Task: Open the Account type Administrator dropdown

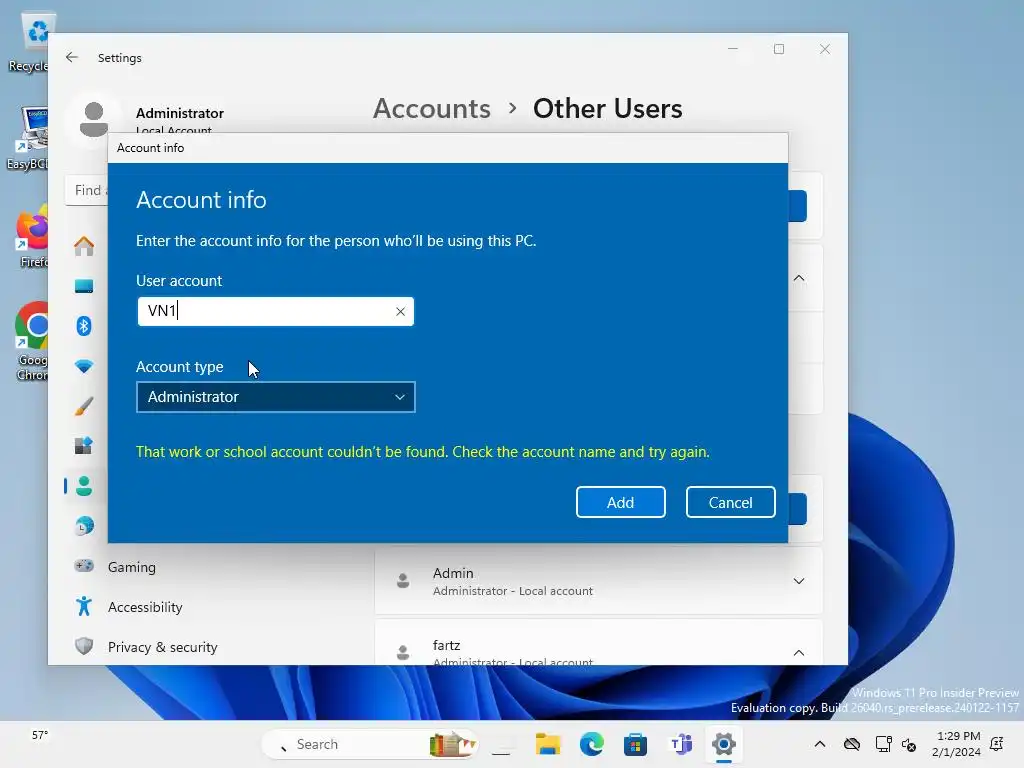Action: (x=276, y=397)
